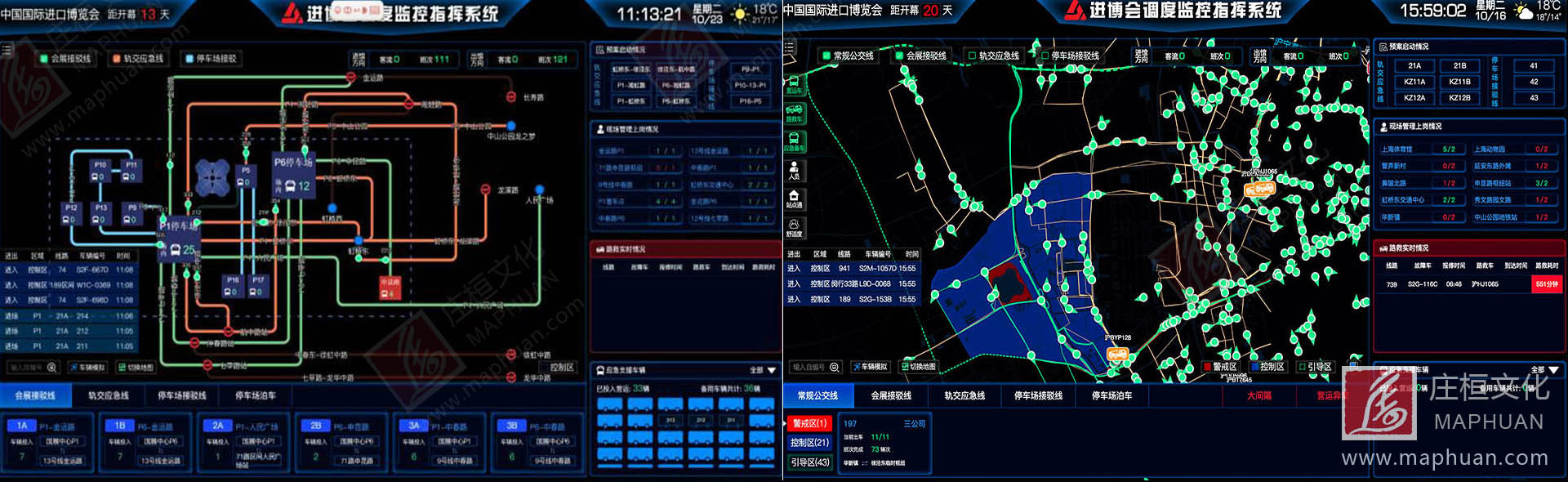The height and width of the screenshot is (482, 1568).
Task: Click the 营运车 bus icon in right sidebar
Action: (794, 84)
